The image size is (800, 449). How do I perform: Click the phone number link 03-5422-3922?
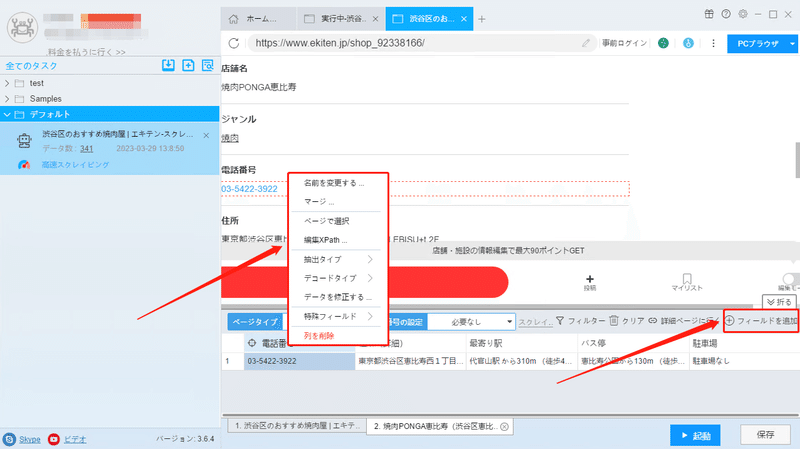coord(249,189)
